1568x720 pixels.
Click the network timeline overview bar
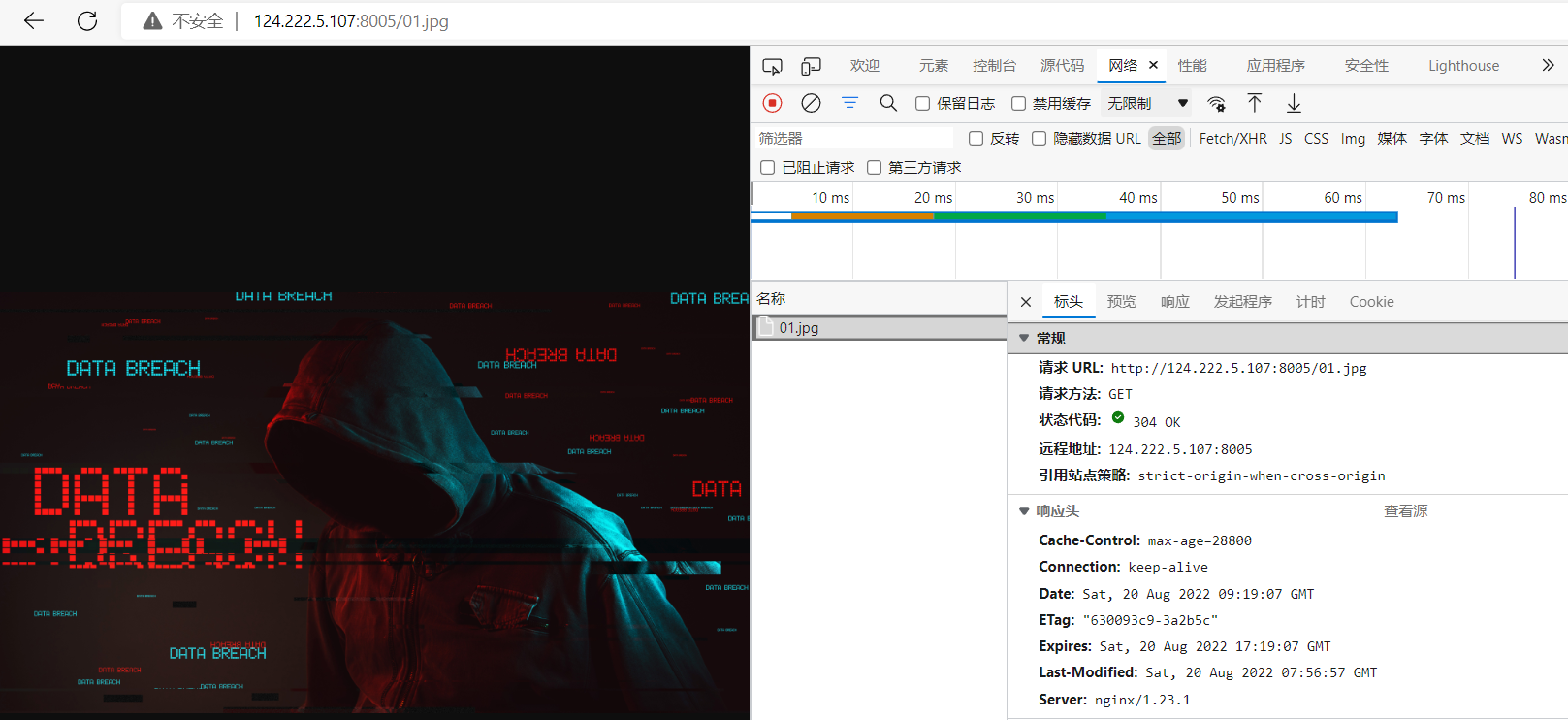point(1074,216)
